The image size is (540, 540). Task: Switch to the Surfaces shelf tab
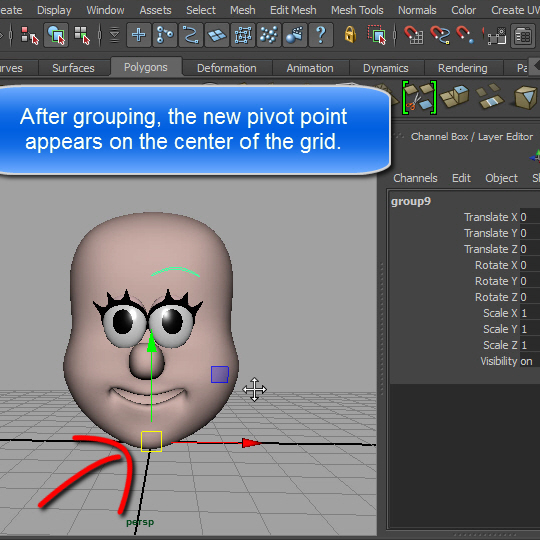point(73,68)
